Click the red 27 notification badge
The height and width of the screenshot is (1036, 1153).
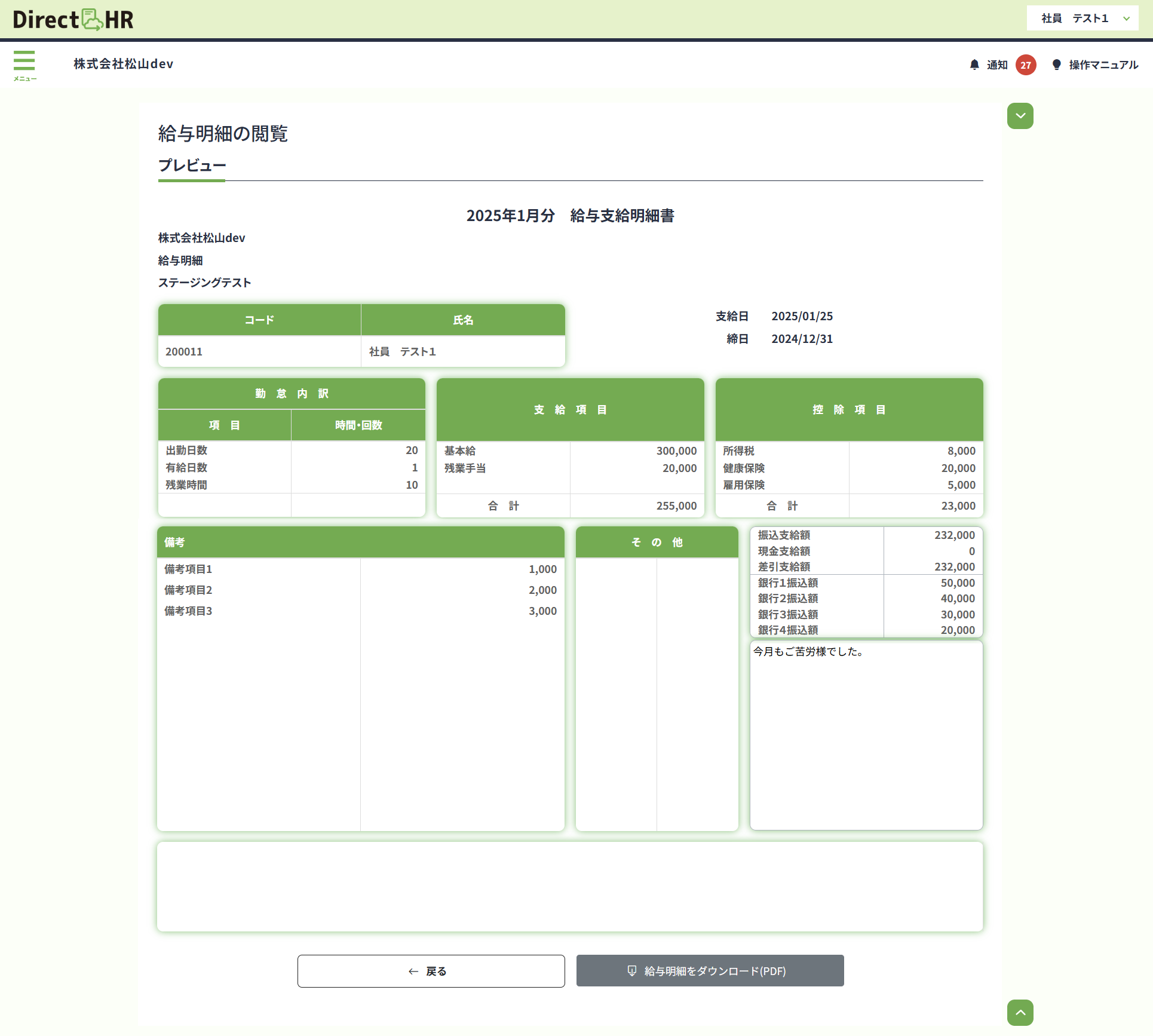(1025, 65)
